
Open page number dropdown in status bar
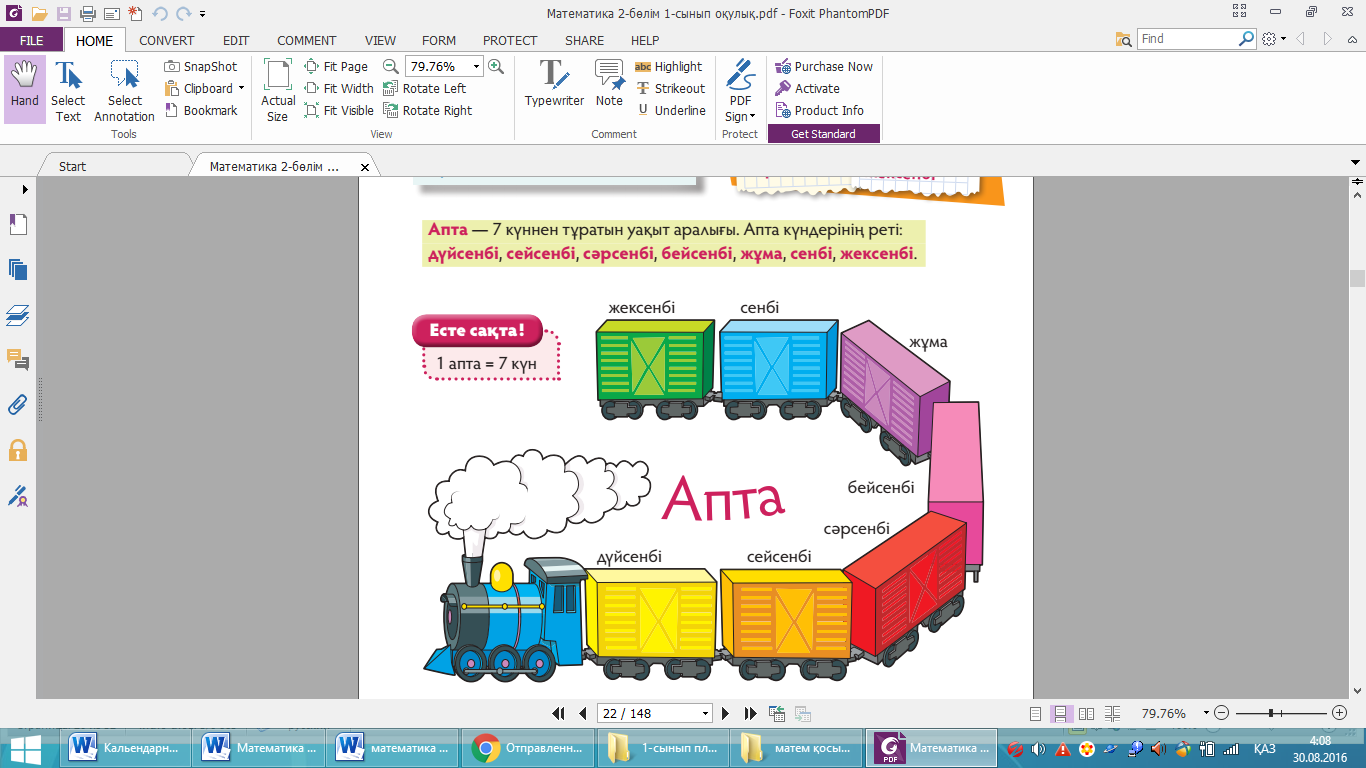point(706,714)
